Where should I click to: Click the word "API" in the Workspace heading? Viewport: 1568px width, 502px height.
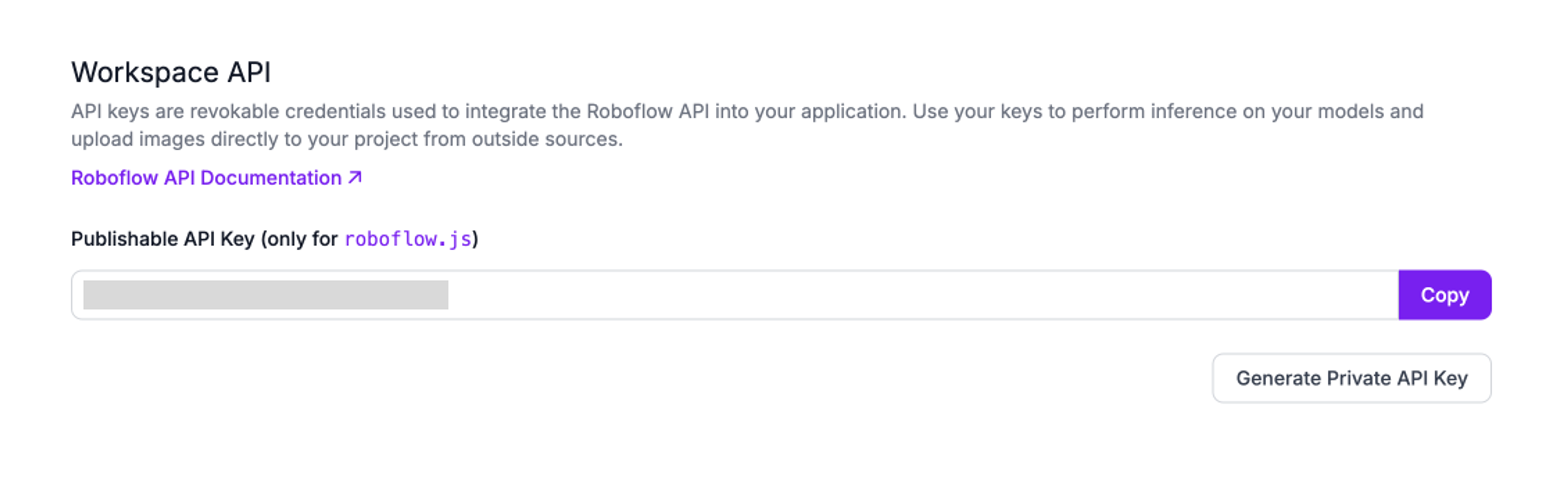tap(248, 72)
